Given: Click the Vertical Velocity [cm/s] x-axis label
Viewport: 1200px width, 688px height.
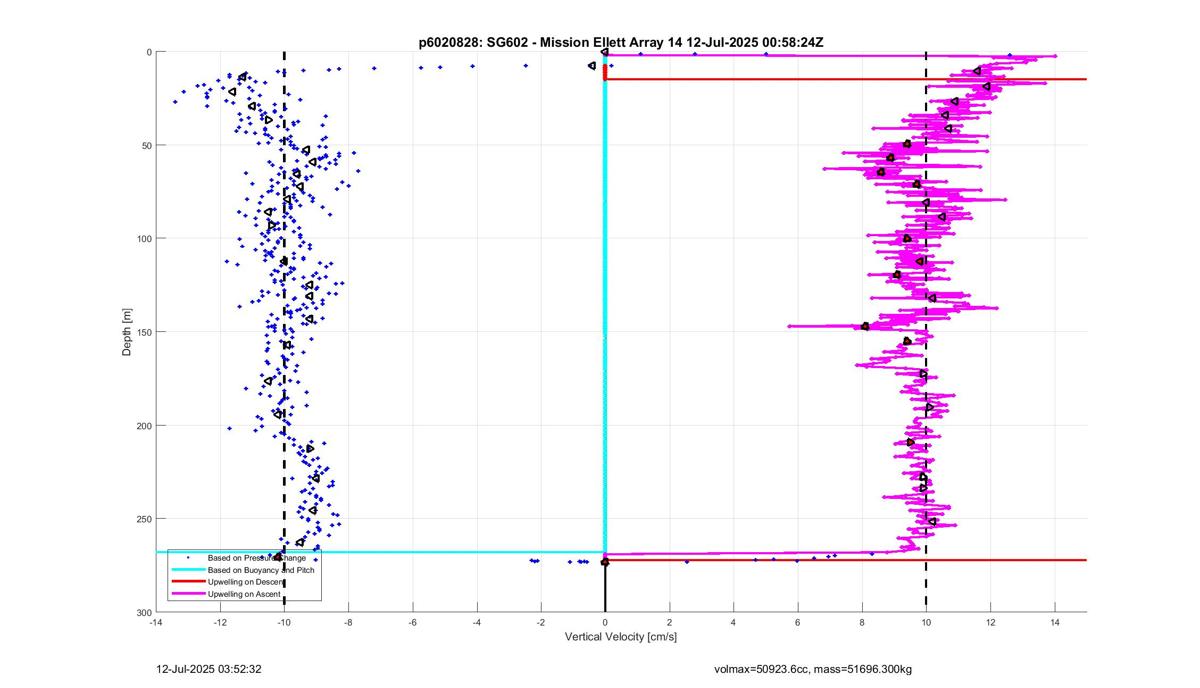Looking at the screenshot, I should pyautogui.click(x=621, y=637).
